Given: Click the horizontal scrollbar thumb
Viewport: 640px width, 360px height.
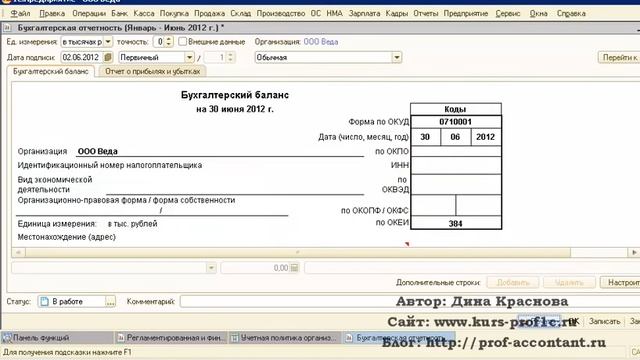Looking at the screenshot, I should pyautogui.click(x=298, y=252).
